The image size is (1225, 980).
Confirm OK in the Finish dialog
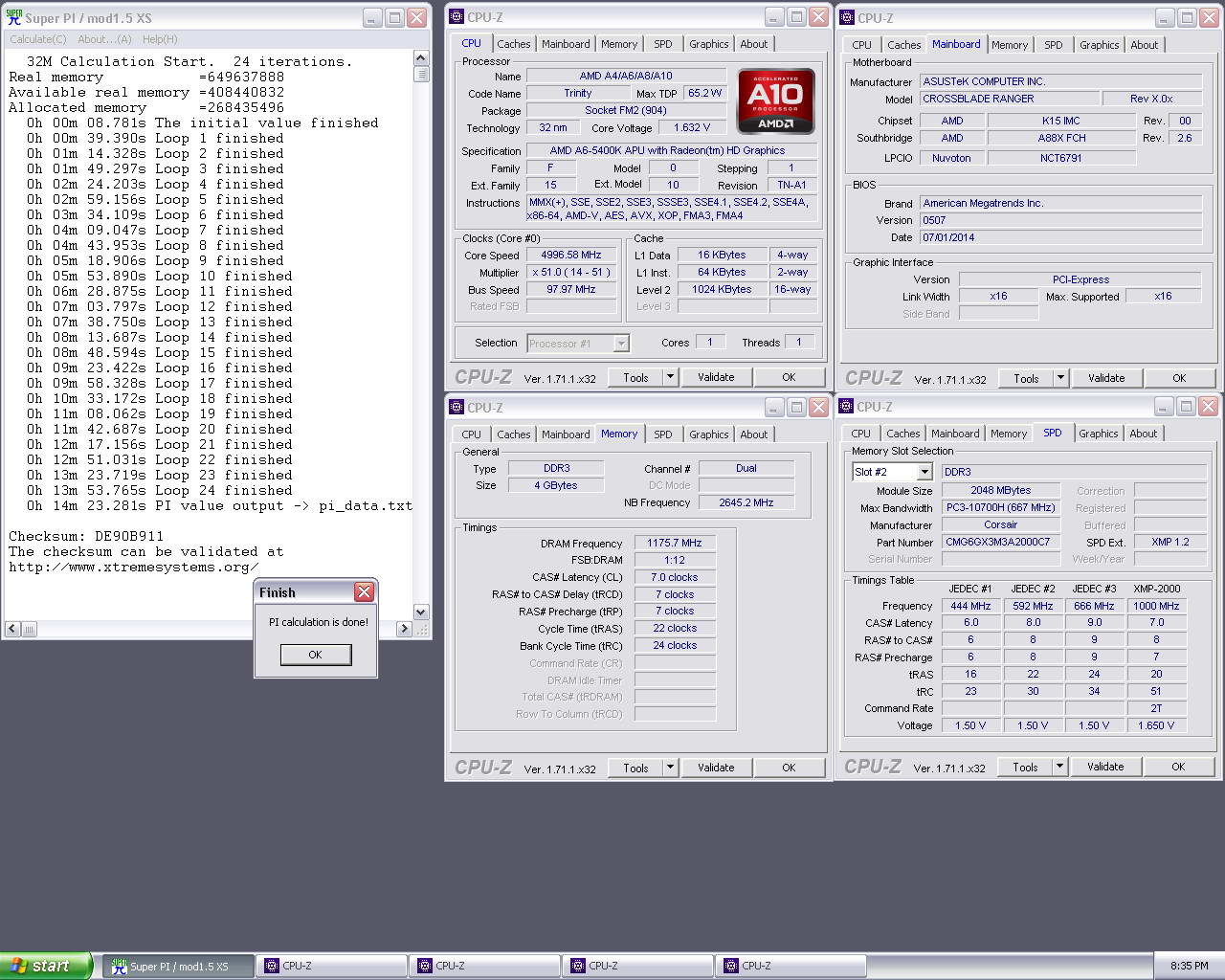[315, 655]
